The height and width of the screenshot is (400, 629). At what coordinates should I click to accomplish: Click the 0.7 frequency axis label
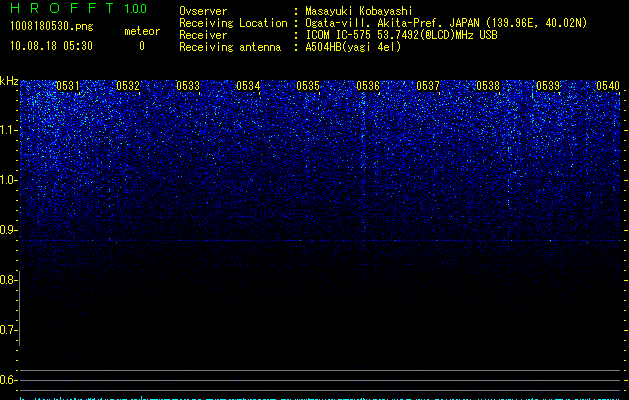7,330
